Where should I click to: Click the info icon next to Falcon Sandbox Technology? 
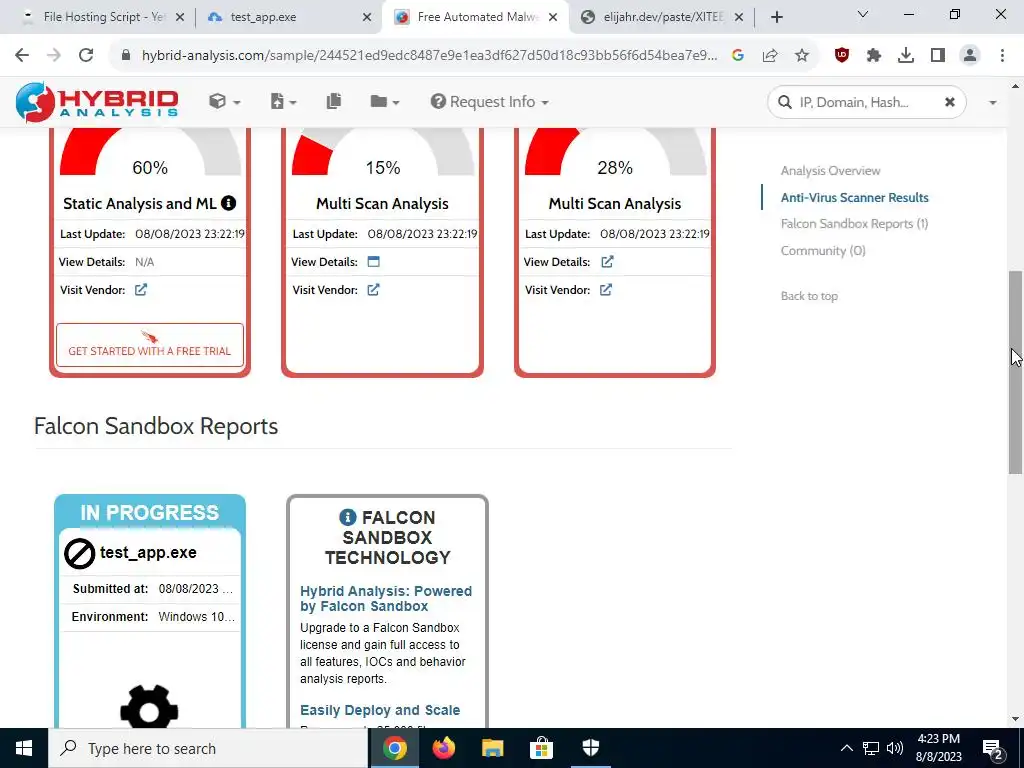(x=347, y=517)
